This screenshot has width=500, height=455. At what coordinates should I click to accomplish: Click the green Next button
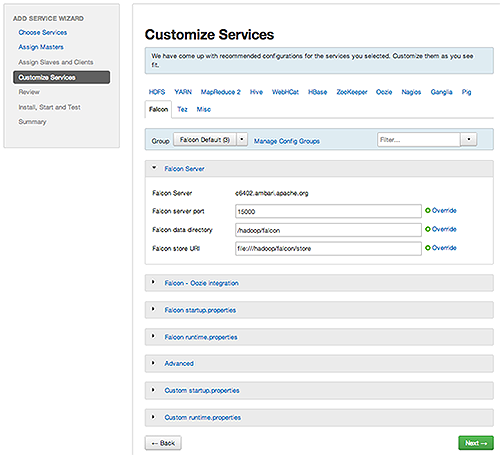pyautogui.click(x=476, y=443)
